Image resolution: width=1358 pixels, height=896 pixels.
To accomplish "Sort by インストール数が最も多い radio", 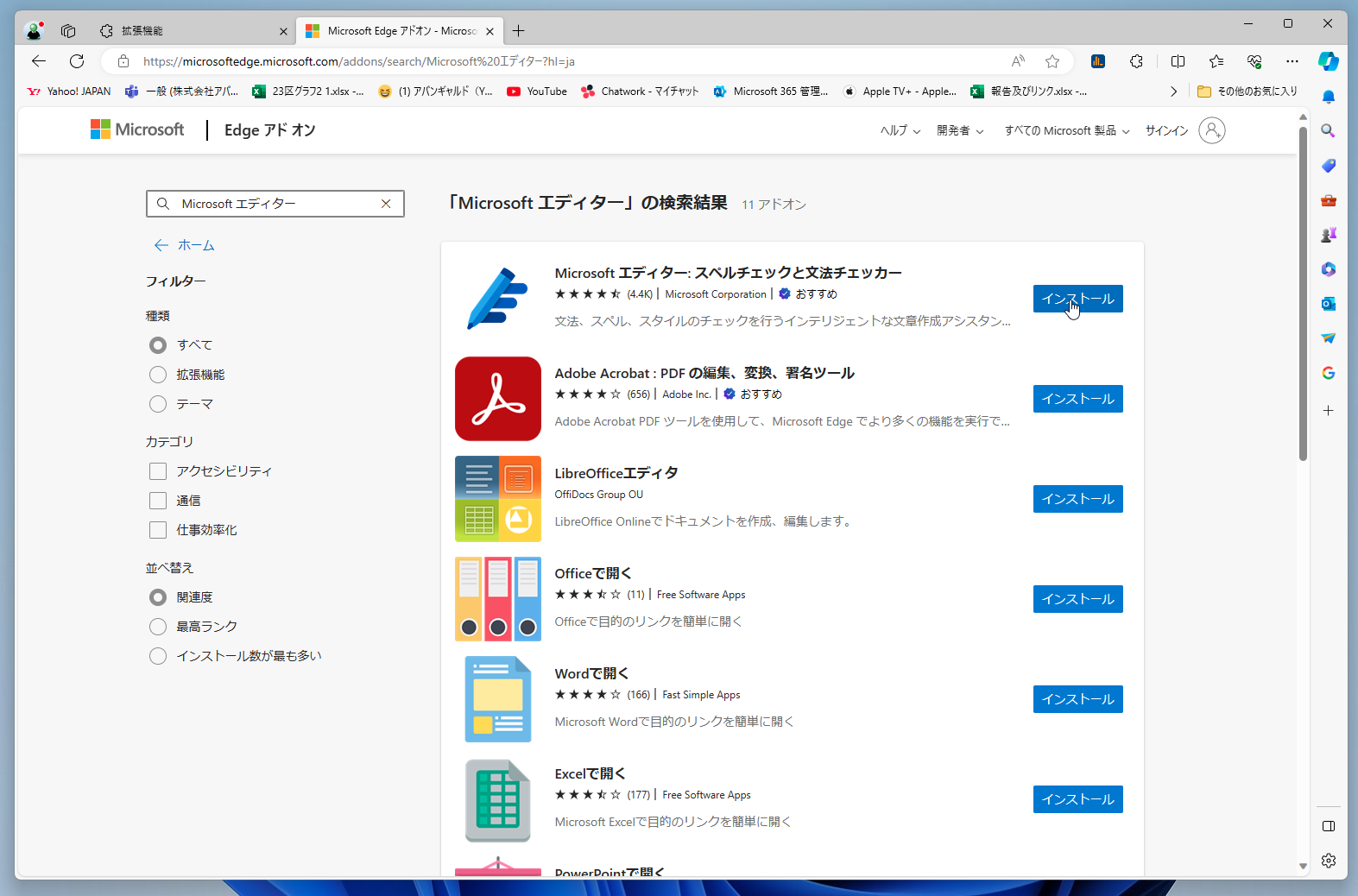I will click(158, 656).
